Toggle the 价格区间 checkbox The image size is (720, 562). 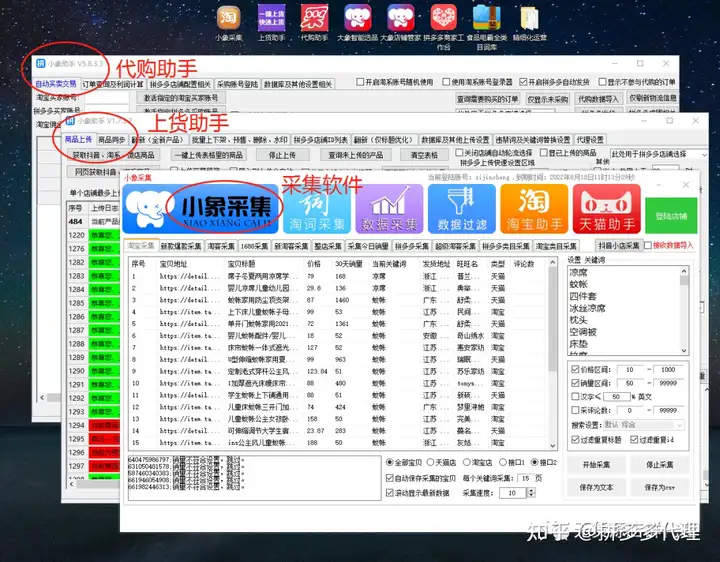[x=575, y=369]
